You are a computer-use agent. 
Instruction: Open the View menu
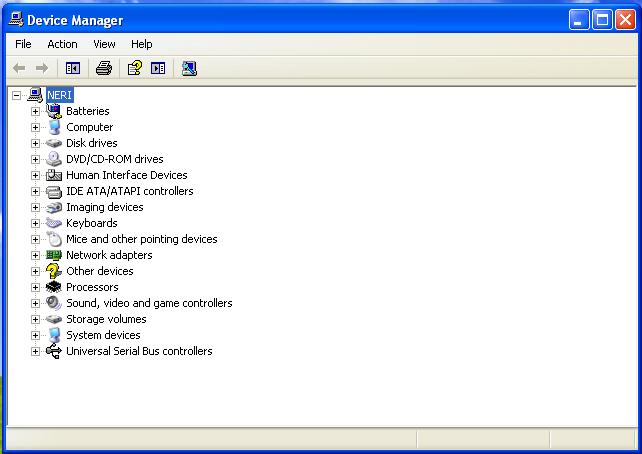[104, 44]
